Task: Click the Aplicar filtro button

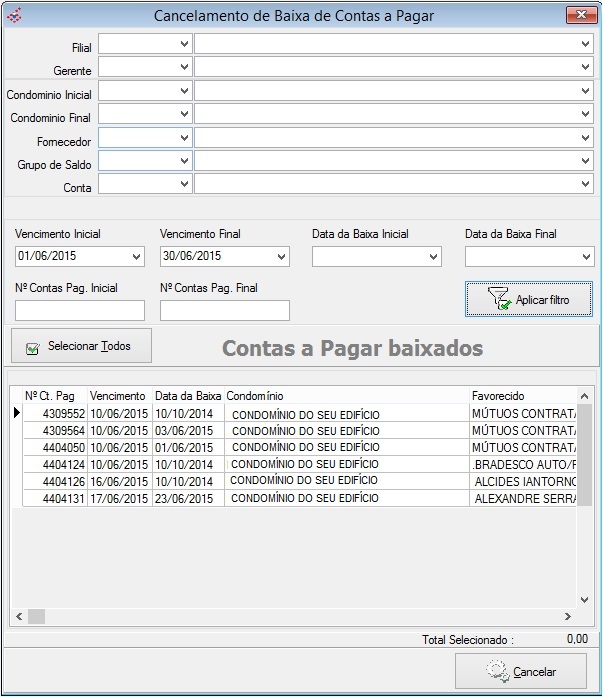Action: [x=528, y=299]
